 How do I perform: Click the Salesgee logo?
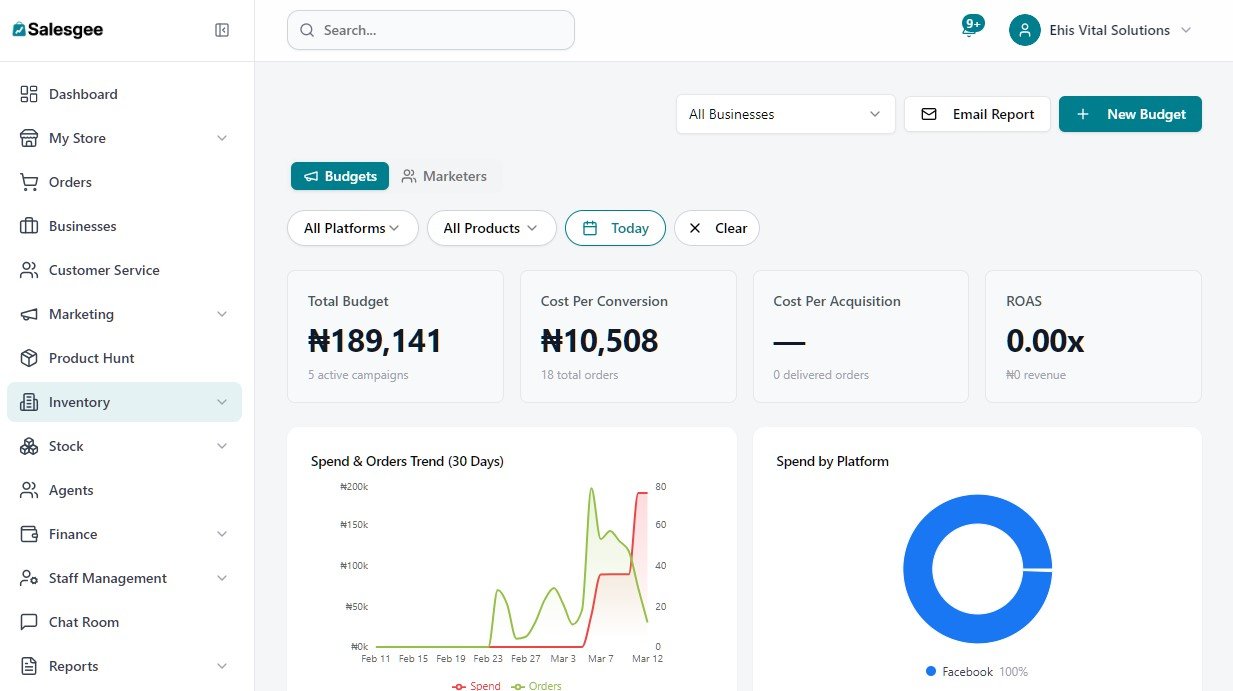(x=58, y=30)
